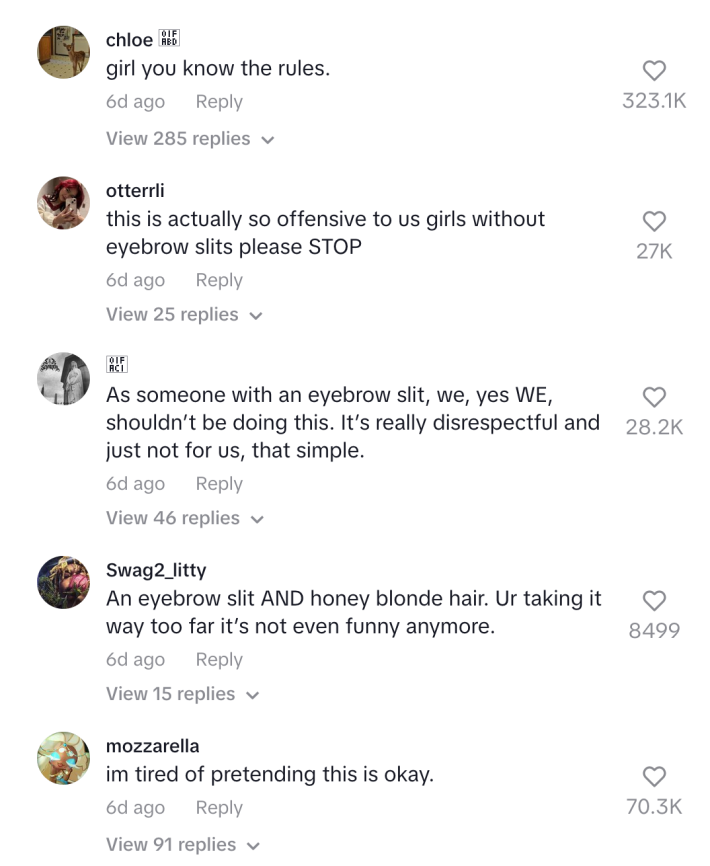Open otterrli's profile via username

(x=133, y=190)
